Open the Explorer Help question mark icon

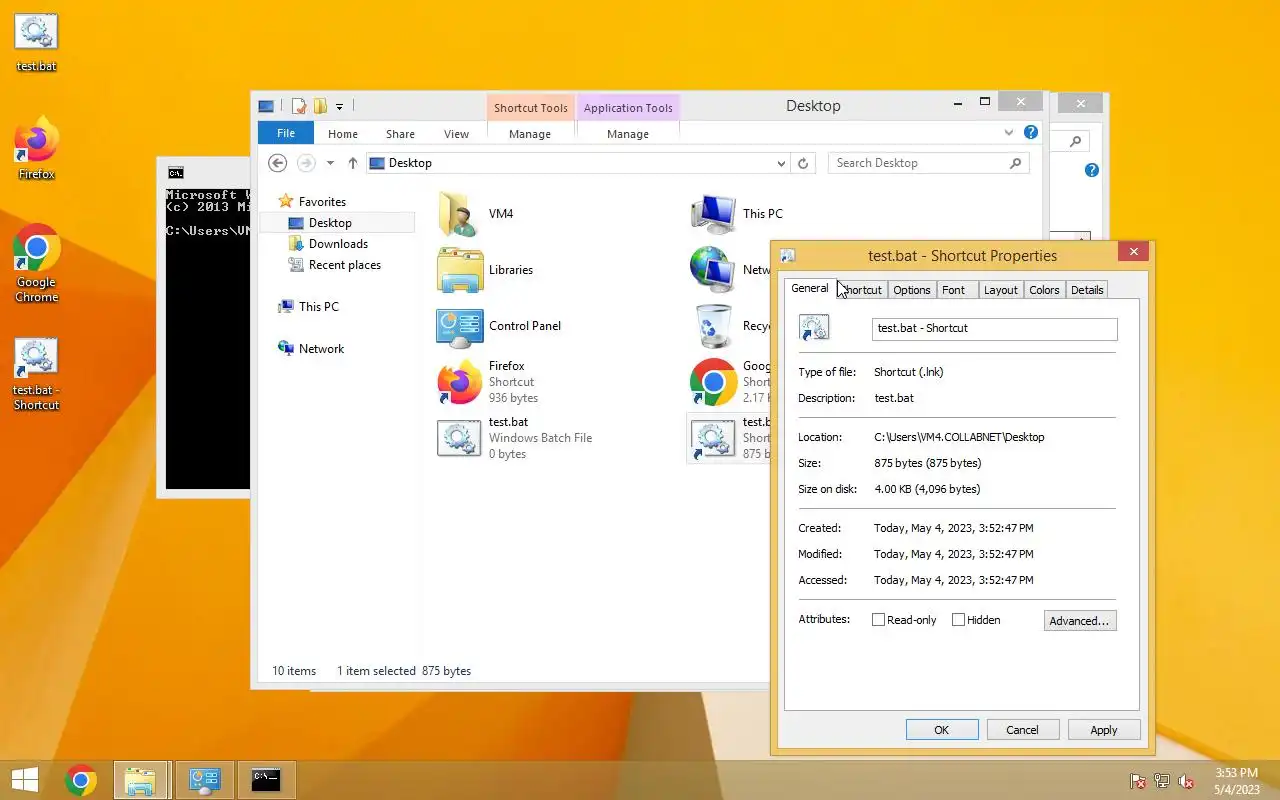pyautogui.click(x=1031, y=132)
